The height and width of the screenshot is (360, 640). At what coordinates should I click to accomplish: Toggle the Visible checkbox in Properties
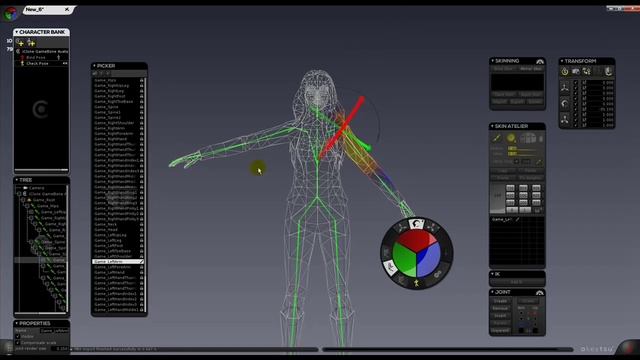18,337
